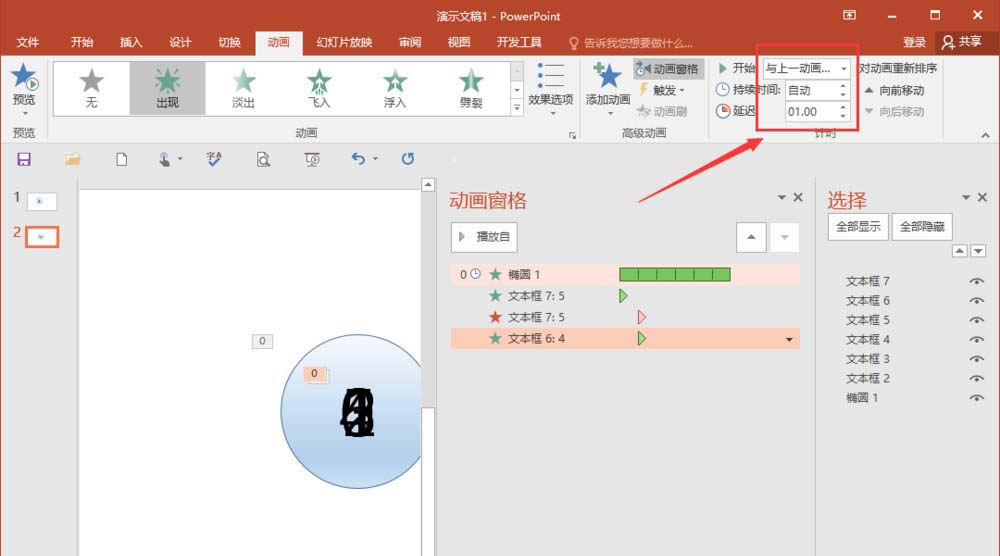The height and width of the screenshot is (556, 1000).
Task: Choose the Fly In (飞入) animation effect
Action: [319, 89]
